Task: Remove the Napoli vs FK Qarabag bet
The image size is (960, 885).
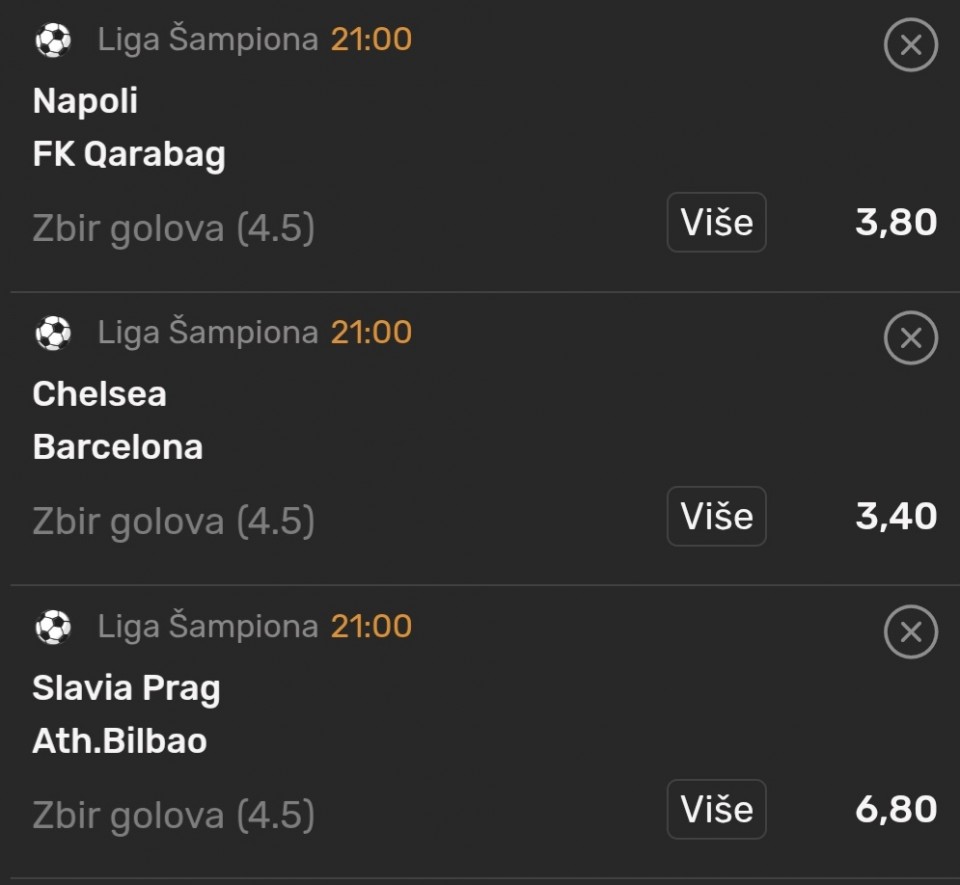Action: (910, 46)
